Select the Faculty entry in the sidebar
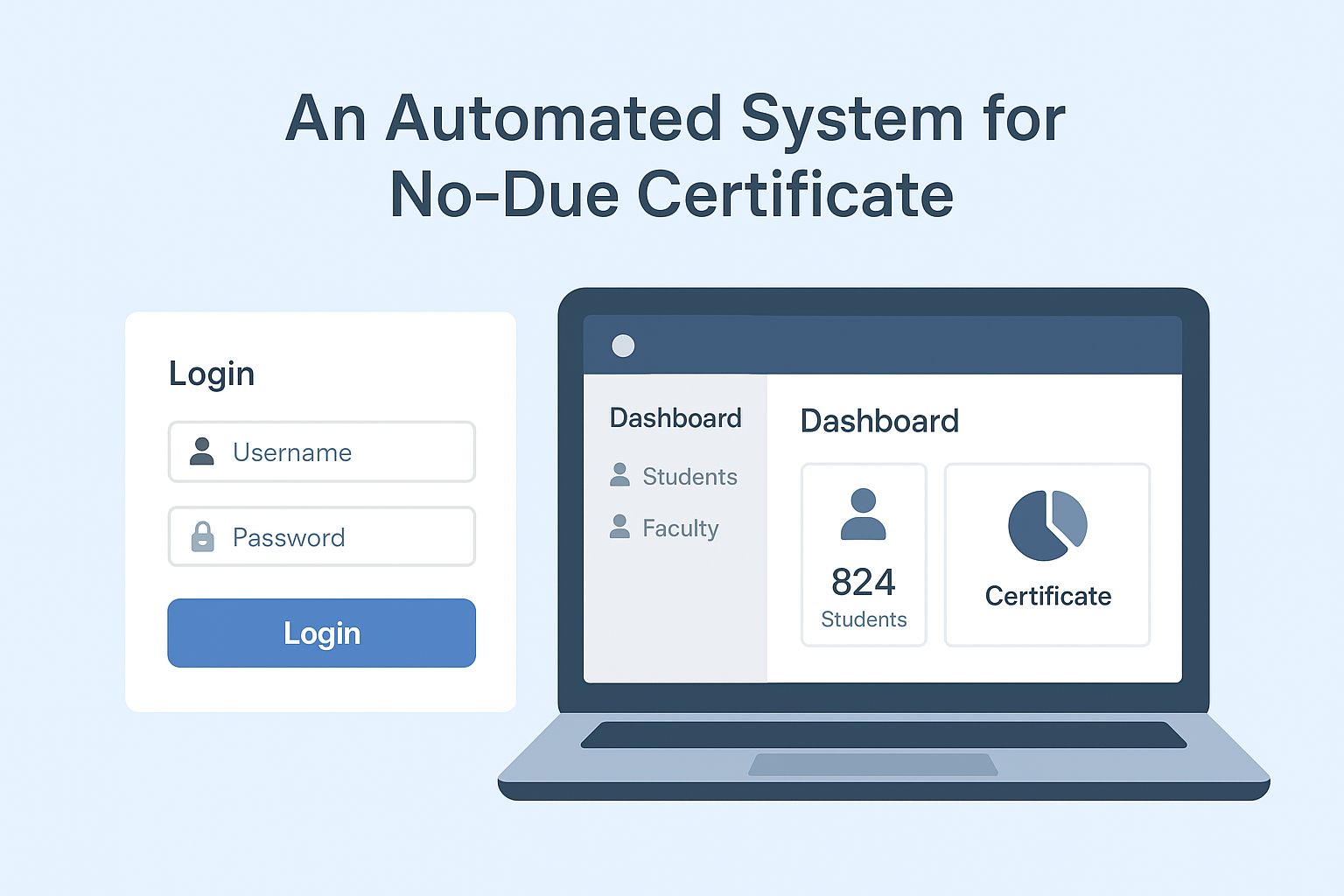 681,528
